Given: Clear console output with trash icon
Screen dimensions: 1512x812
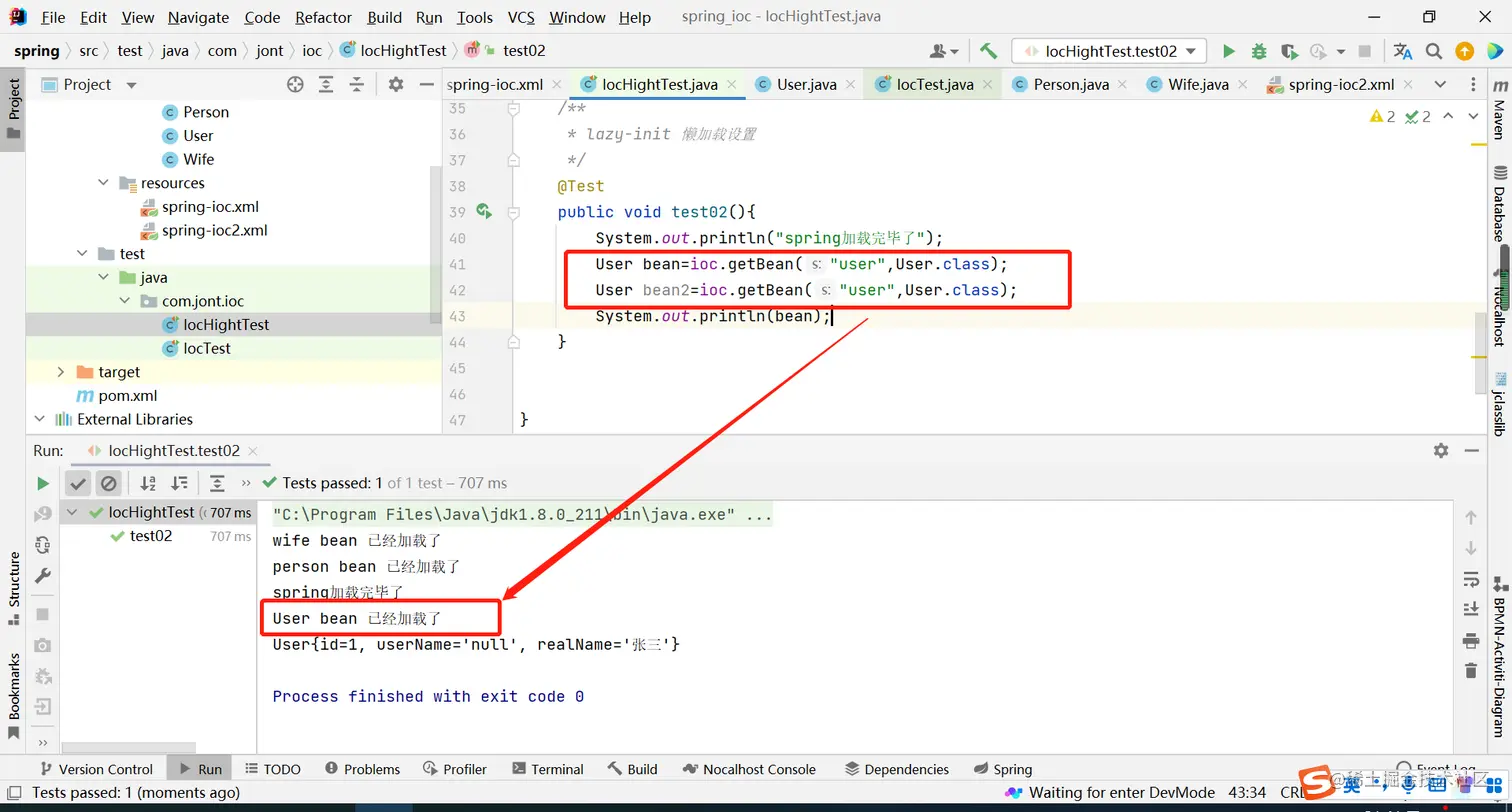Looking at the screenshot, I should 1470,670.
